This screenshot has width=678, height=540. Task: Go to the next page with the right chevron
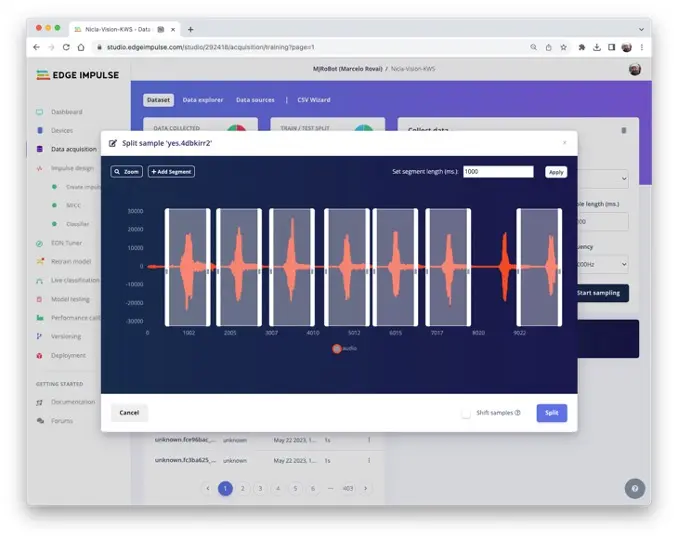(366, 488)
